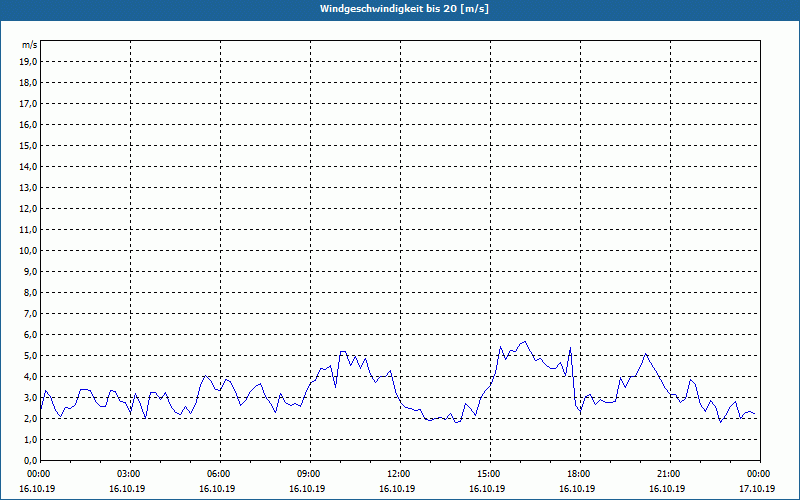The height and width of the screenshot is (500, 800).
Task: Click the 18,0 y-axis label
Action: (x=29, y=83)
